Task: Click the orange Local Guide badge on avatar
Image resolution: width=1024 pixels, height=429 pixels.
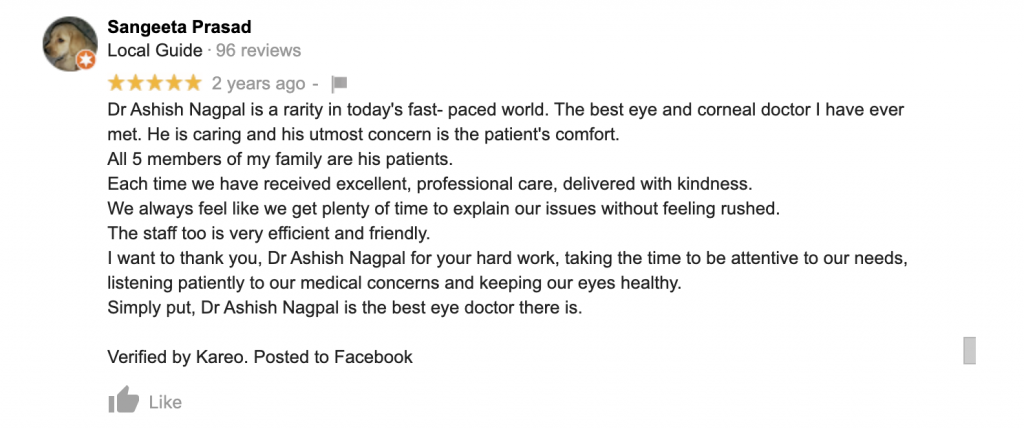Action: click(x=86, y=61)
